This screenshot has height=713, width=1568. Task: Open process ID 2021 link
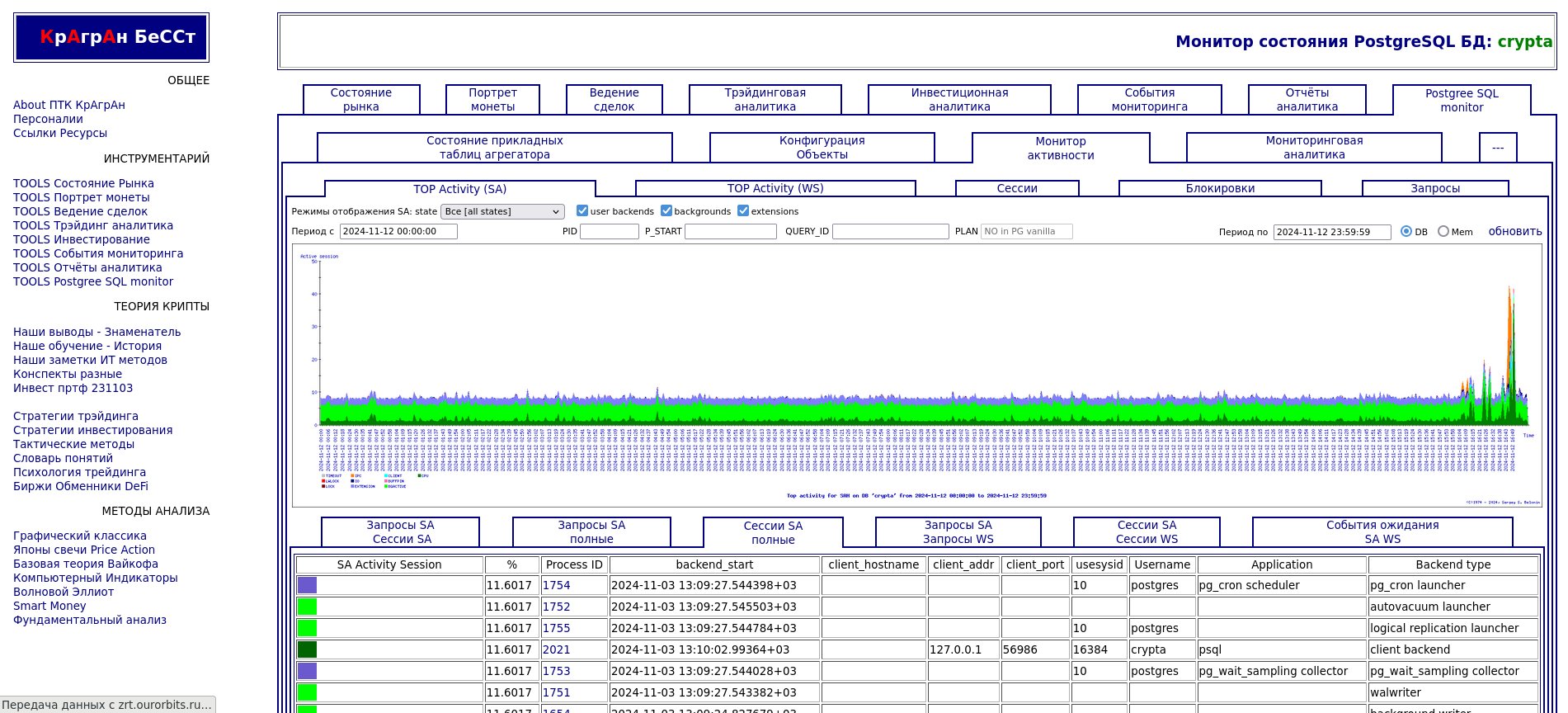click(x=556, y=649)
